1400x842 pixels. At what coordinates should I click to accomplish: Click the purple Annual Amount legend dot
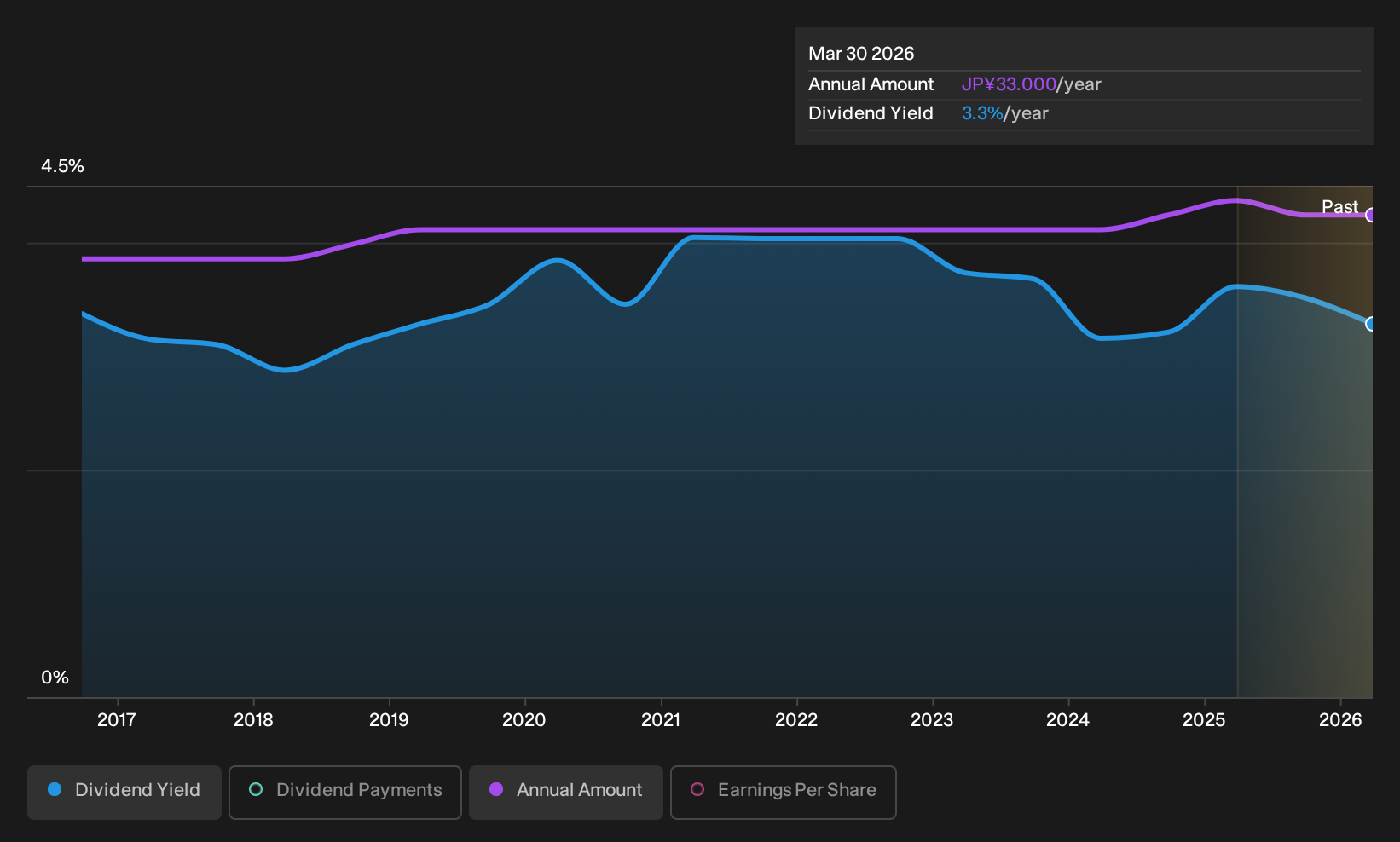click(496, 789)
